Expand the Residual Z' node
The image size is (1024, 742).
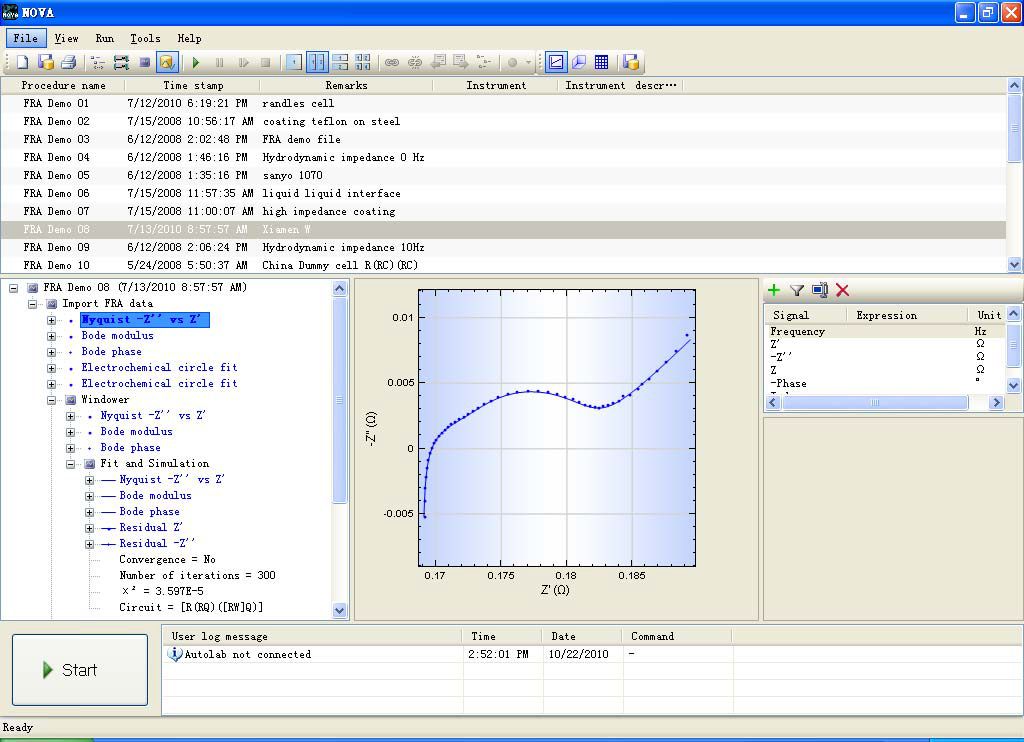click(x=89, y=528)
